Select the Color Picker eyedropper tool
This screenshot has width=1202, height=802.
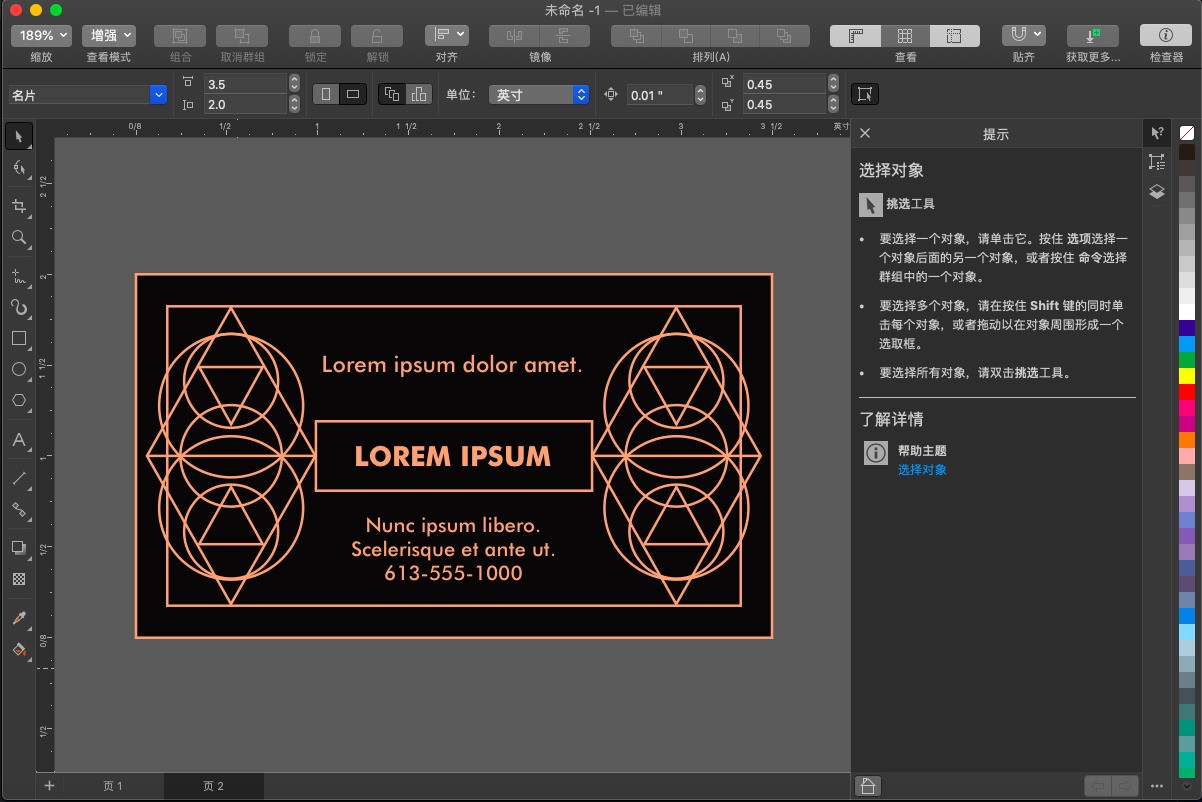[19, 618]
